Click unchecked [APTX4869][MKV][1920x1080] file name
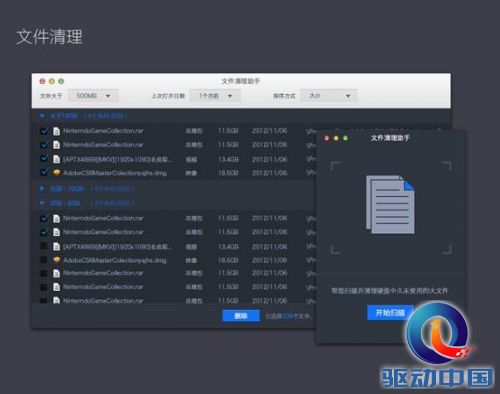The image size is (500, 394). pyautogui.click(x=117, y=247)
